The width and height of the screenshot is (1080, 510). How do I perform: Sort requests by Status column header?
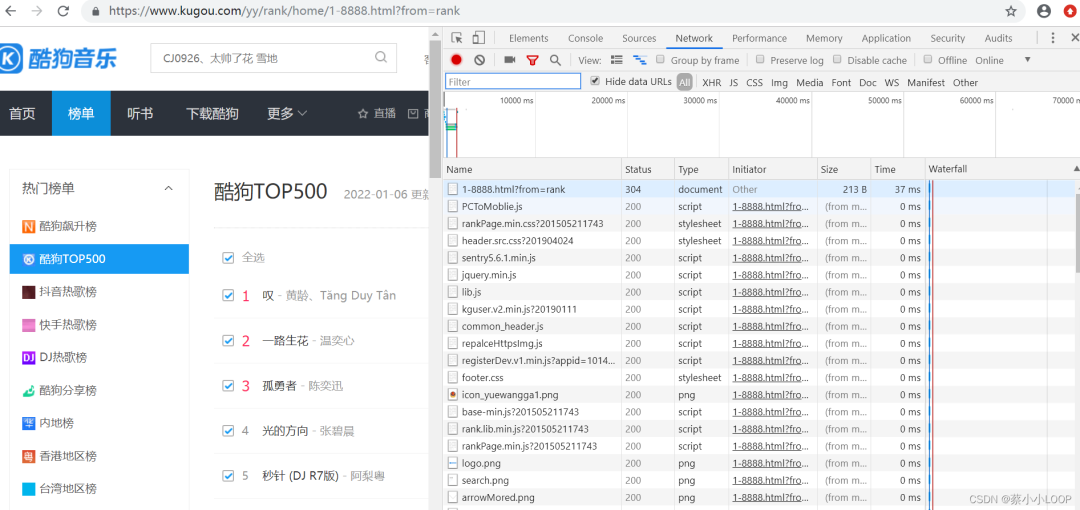647,169
